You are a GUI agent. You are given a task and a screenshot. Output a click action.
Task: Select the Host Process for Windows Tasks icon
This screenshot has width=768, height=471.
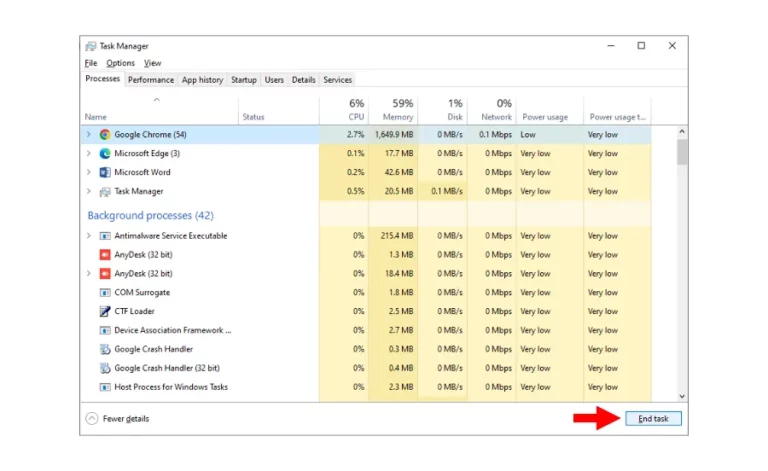pos(105,387)
